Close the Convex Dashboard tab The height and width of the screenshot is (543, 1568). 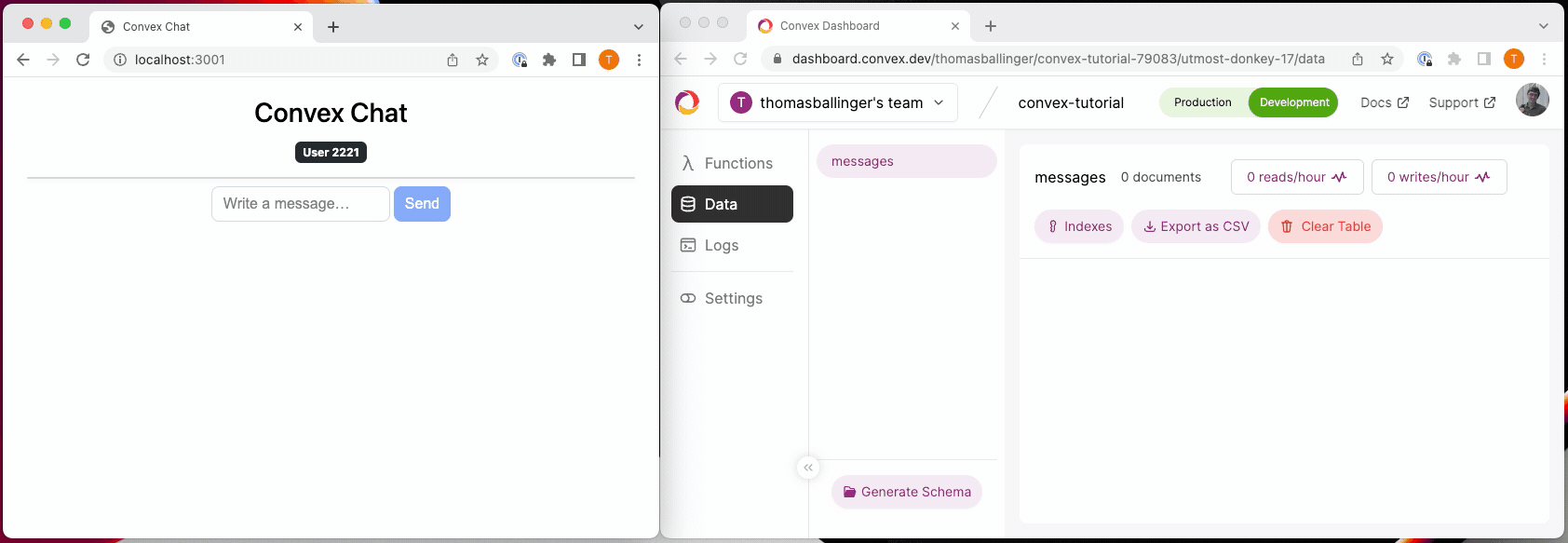[x=955, y=26]
